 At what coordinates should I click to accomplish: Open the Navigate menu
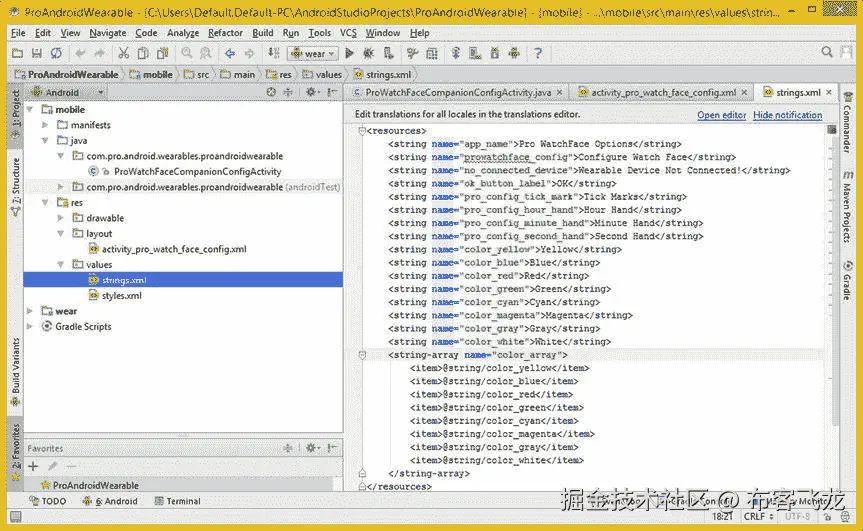coord(108,33)
